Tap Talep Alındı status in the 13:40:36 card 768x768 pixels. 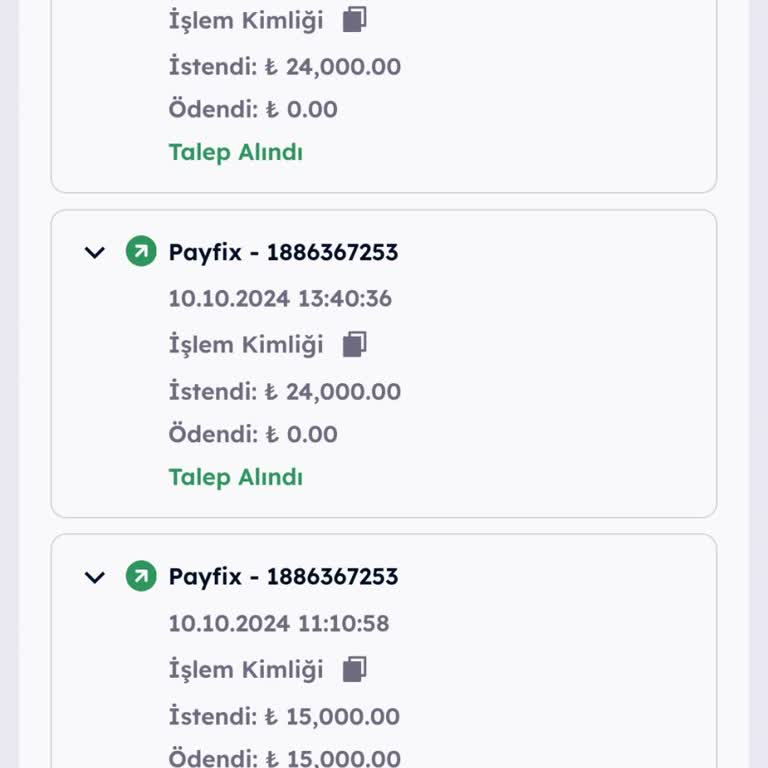[236, 477]
